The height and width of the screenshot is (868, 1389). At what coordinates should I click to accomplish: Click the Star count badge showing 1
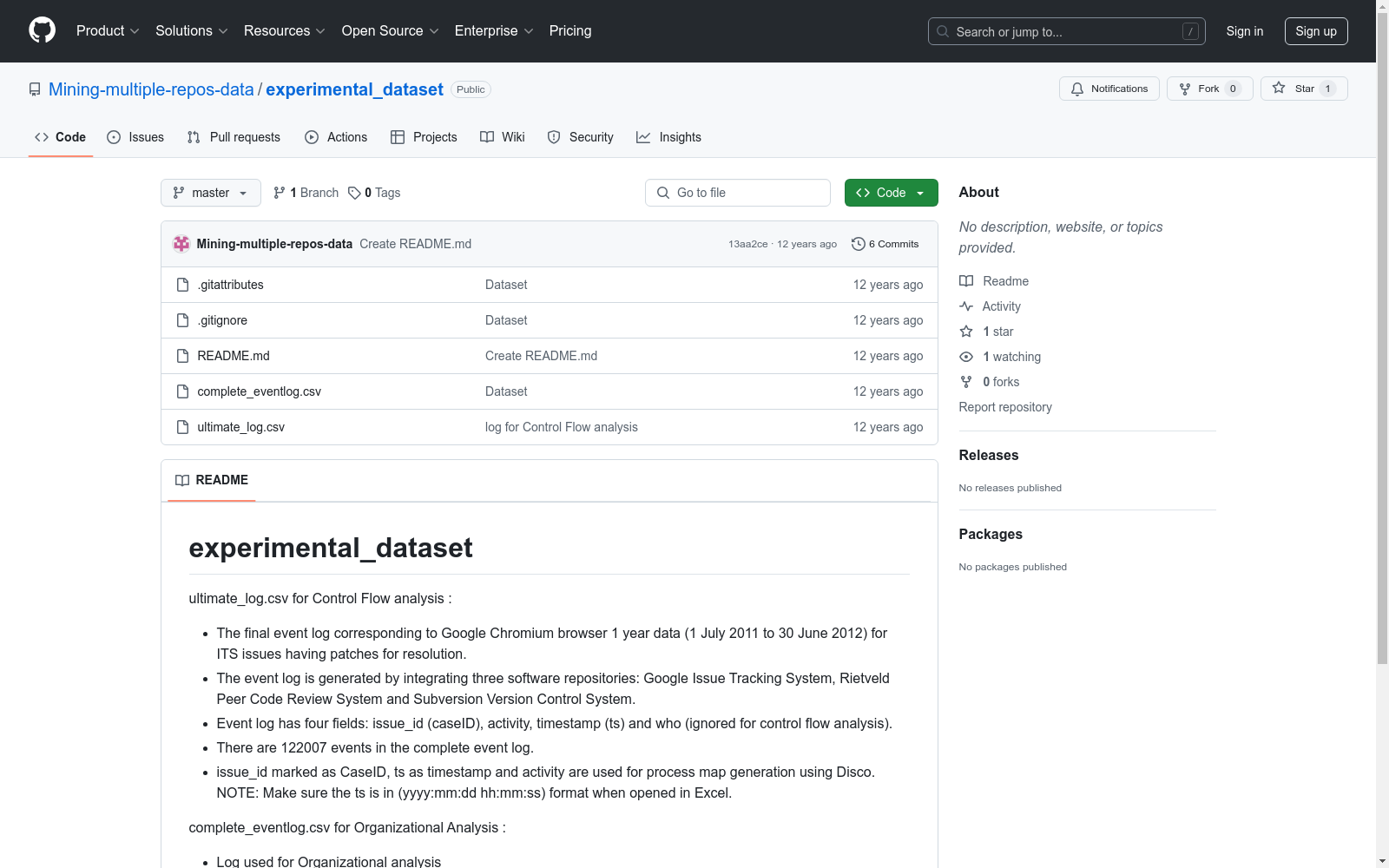[x=1327, y=89]
